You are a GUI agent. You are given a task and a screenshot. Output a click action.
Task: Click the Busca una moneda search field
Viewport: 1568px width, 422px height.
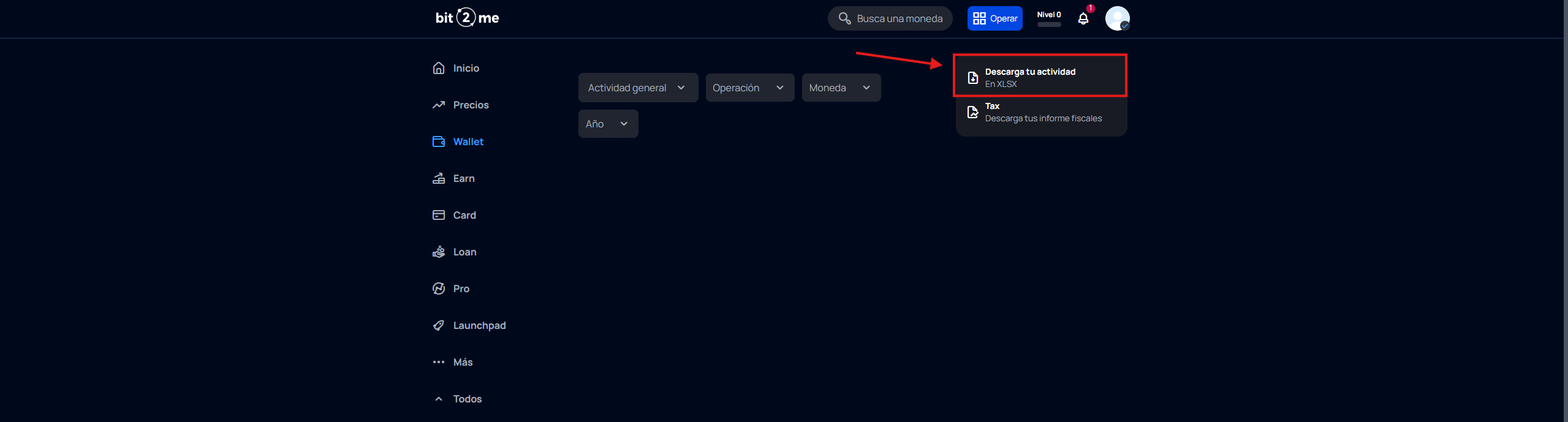click(x=890, y=18)
